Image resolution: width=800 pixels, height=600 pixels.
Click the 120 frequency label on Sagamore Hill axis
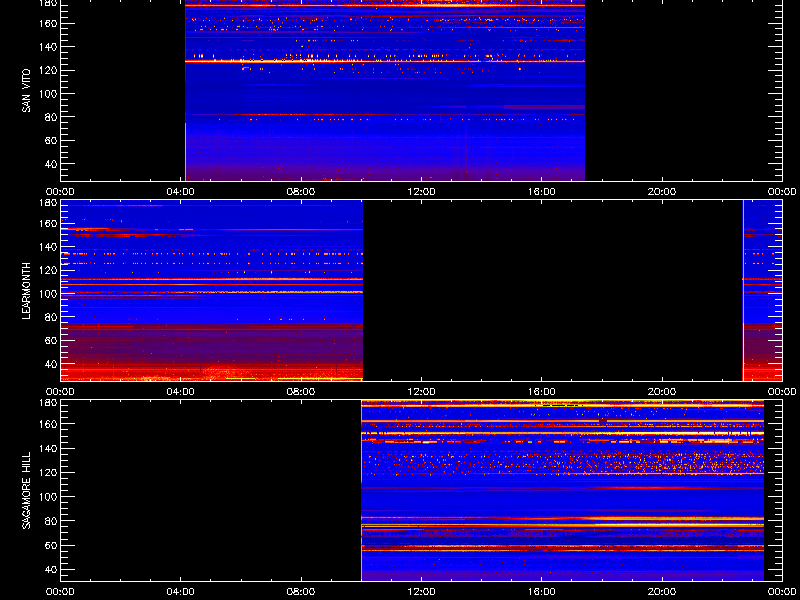coord(47,472)
